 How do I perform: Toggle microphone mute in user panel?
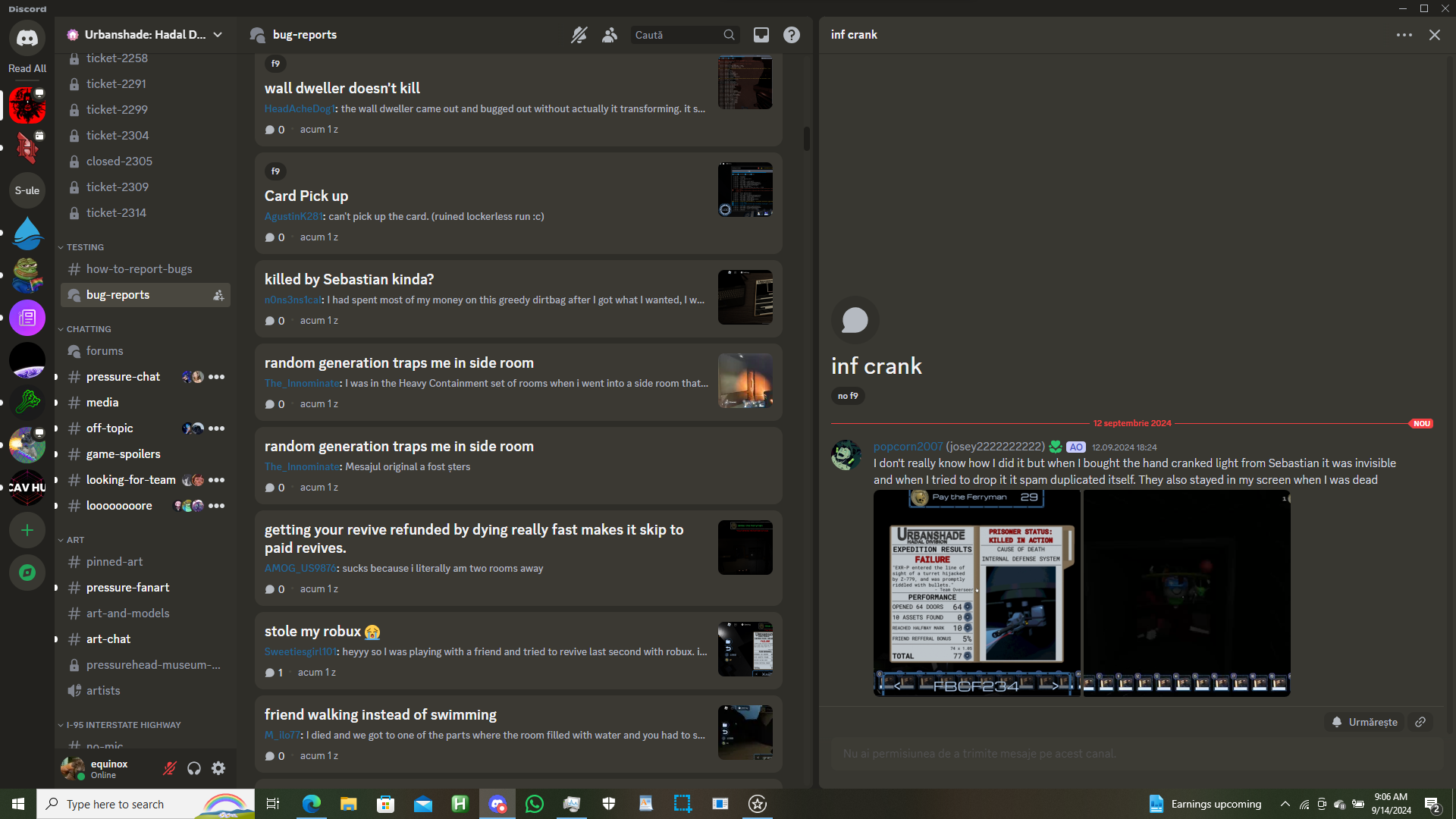pyautogui.click(x=170, y=768)
